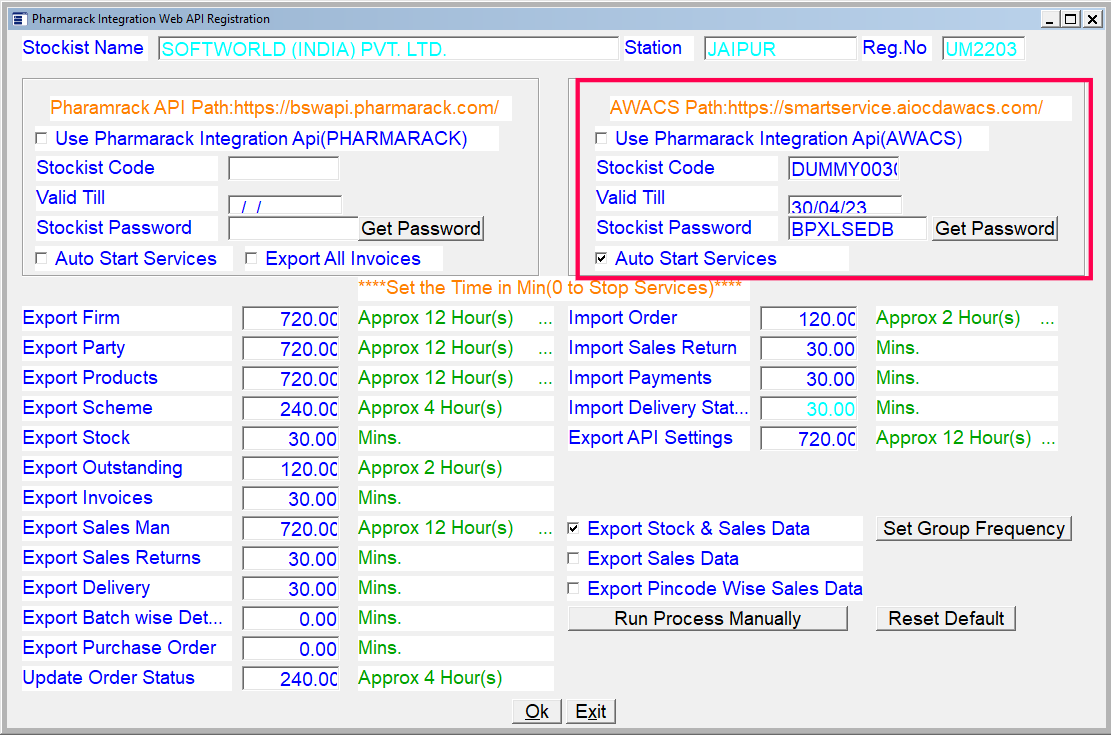Click empty Pharmarack Stockist Password field
This screenshot has height=735, width=1111.
point(293,228)
